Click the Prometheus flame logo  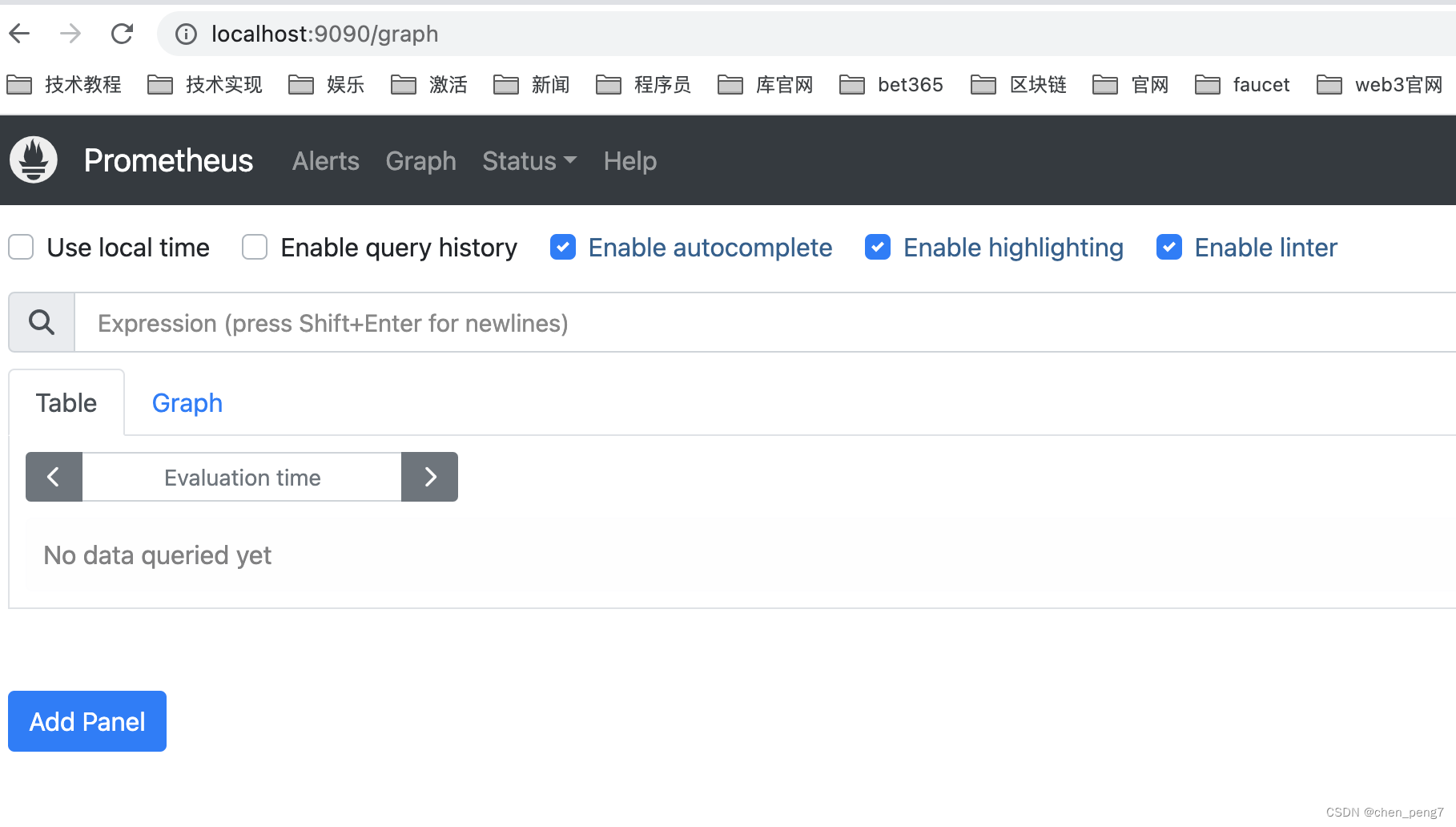pyautogui.click(x=34, y=159)
